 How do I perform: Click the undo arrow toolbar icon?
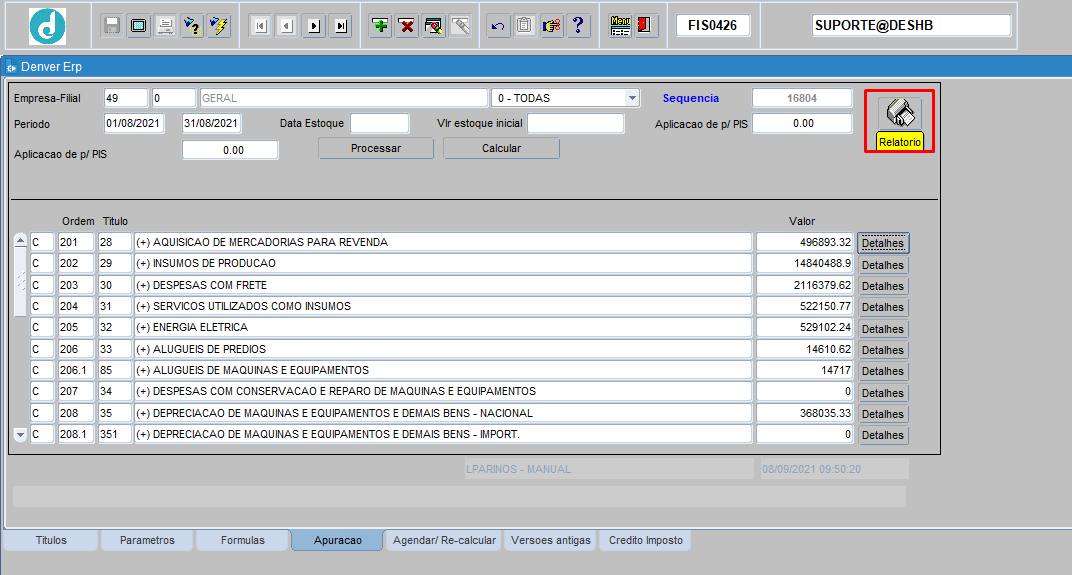click(498, 26)
